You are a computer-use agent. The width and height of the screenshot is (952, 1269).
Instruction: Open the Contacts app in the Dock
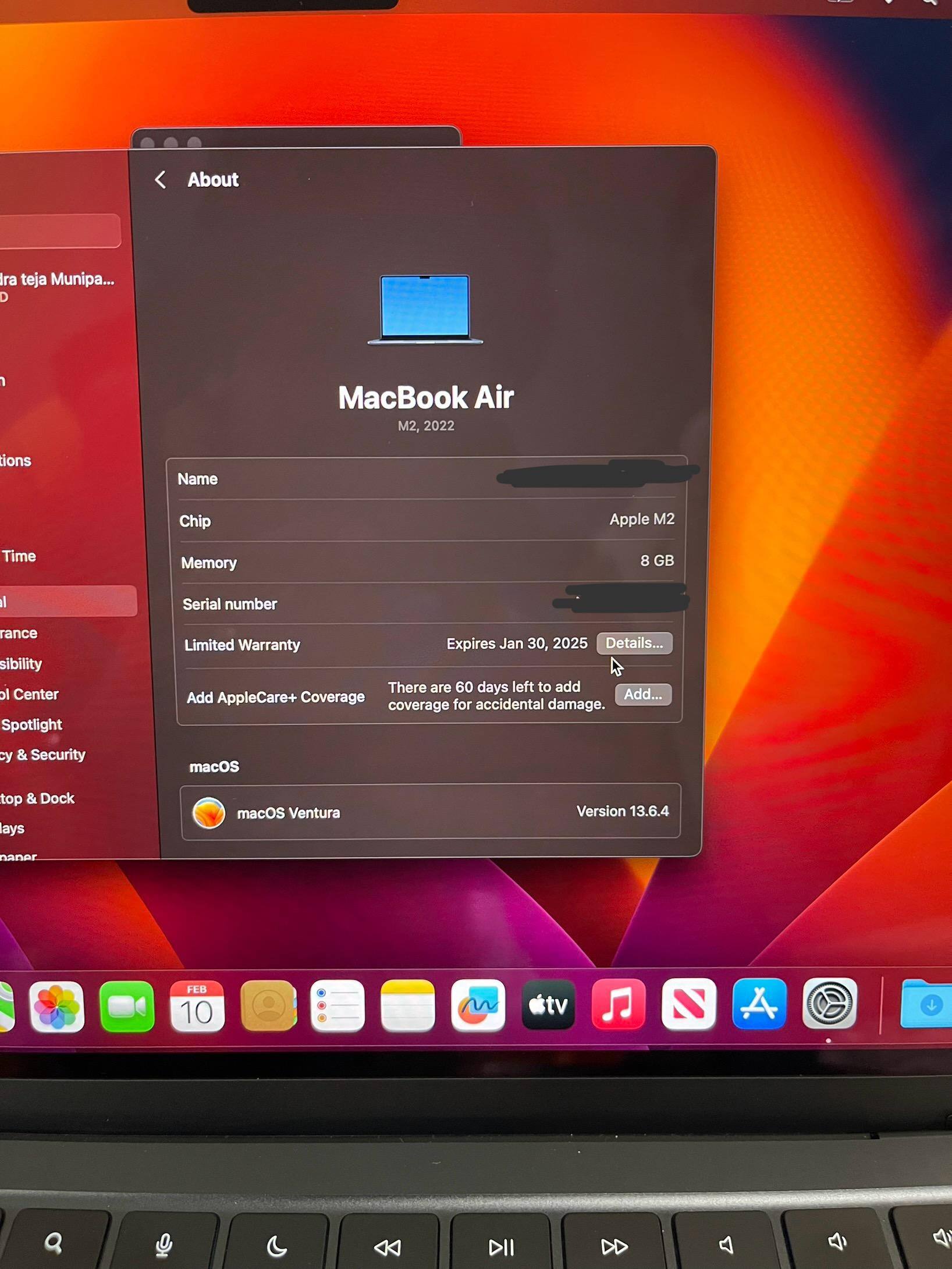click(268, 1007)
